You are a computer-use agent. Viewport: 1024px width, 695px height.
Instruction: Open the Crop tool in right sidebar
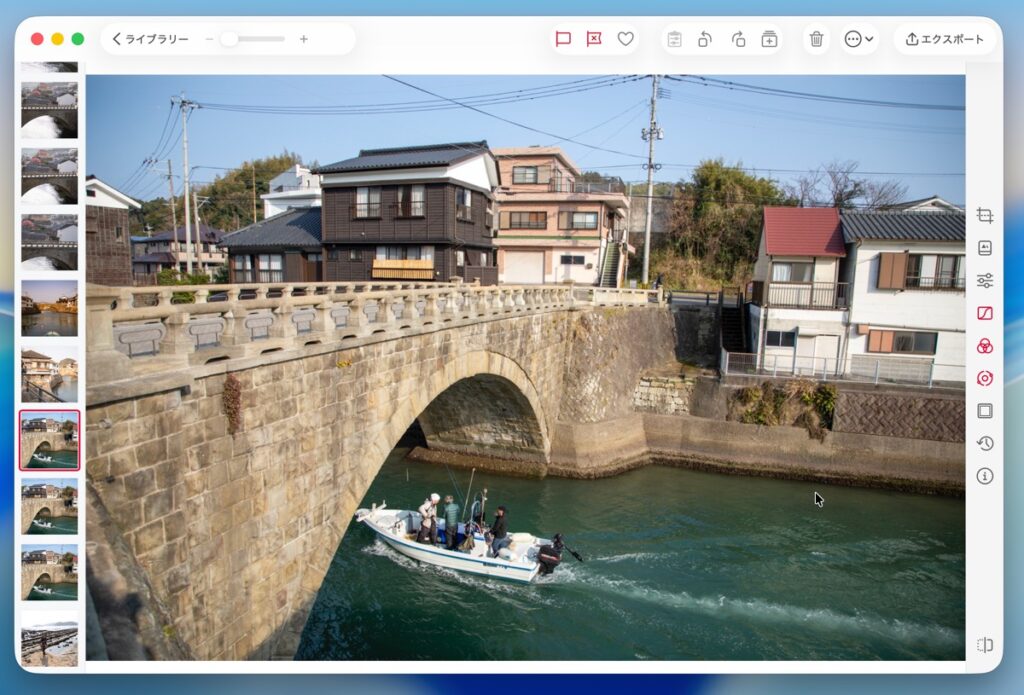985,215
